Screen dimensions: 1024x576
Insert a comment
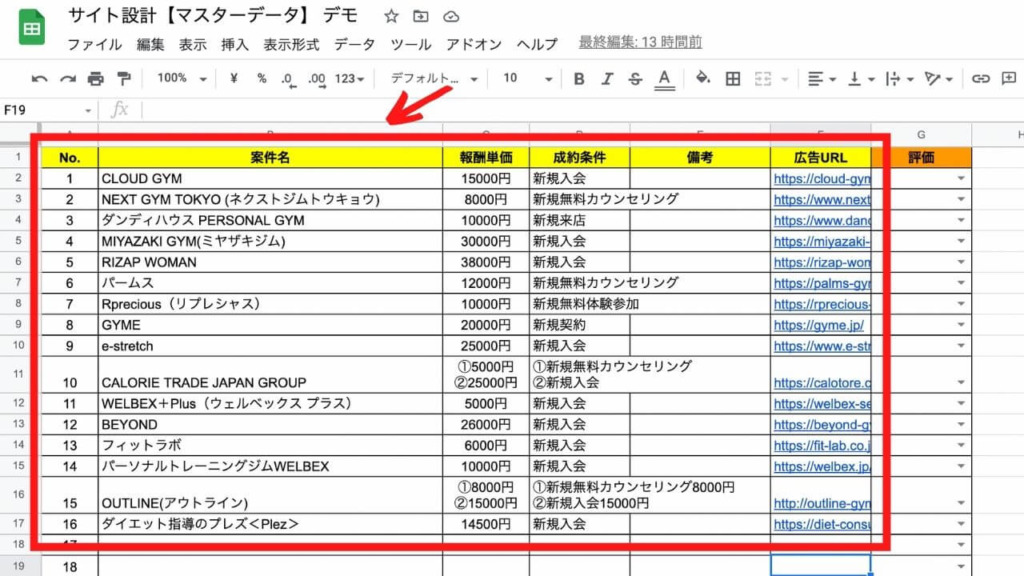point(1009,79)
